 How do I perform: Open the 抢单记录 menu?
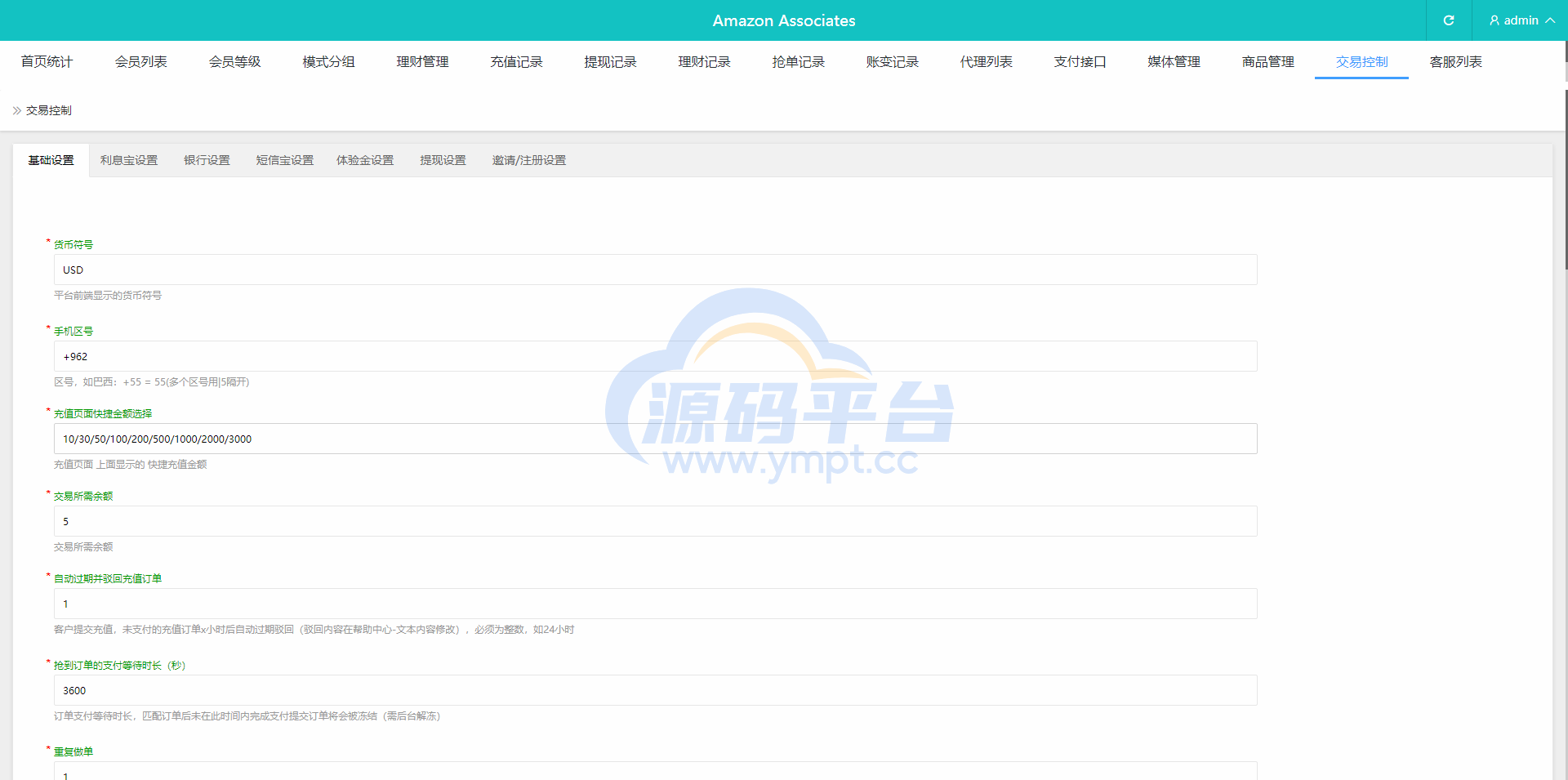[798, 62]
